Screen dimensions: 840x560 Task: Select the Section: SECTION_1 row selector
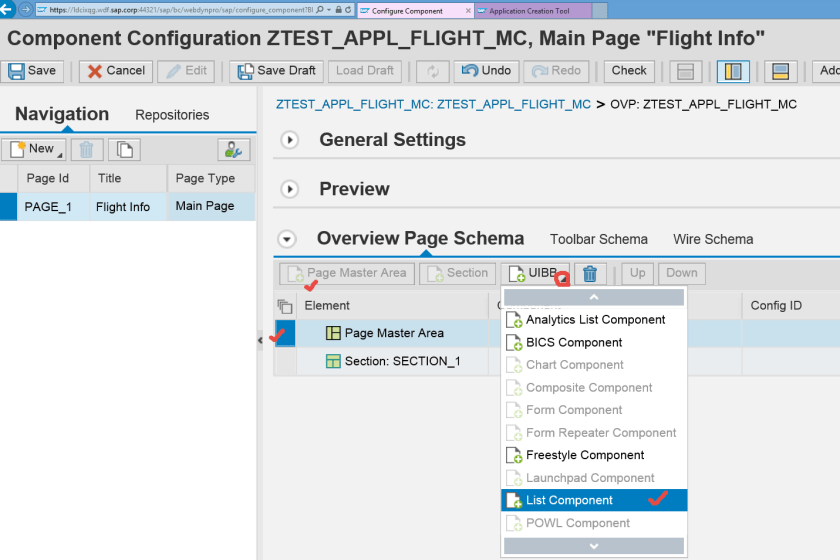tap(285, 361)
